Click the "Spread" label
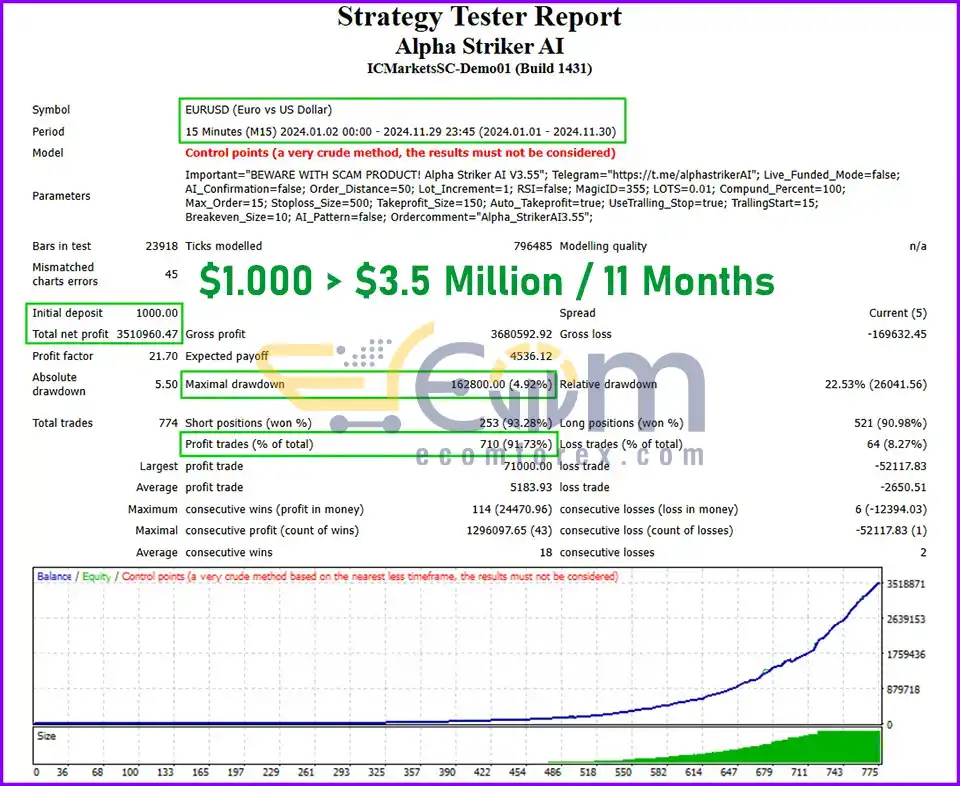The height and width of the screenshot is (786, 960). [x=577, y=313]
